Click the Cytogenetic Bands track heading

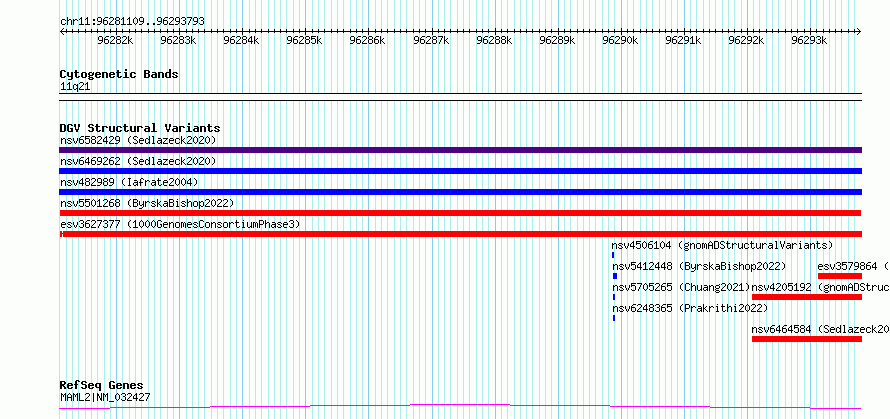coord(119,74)
